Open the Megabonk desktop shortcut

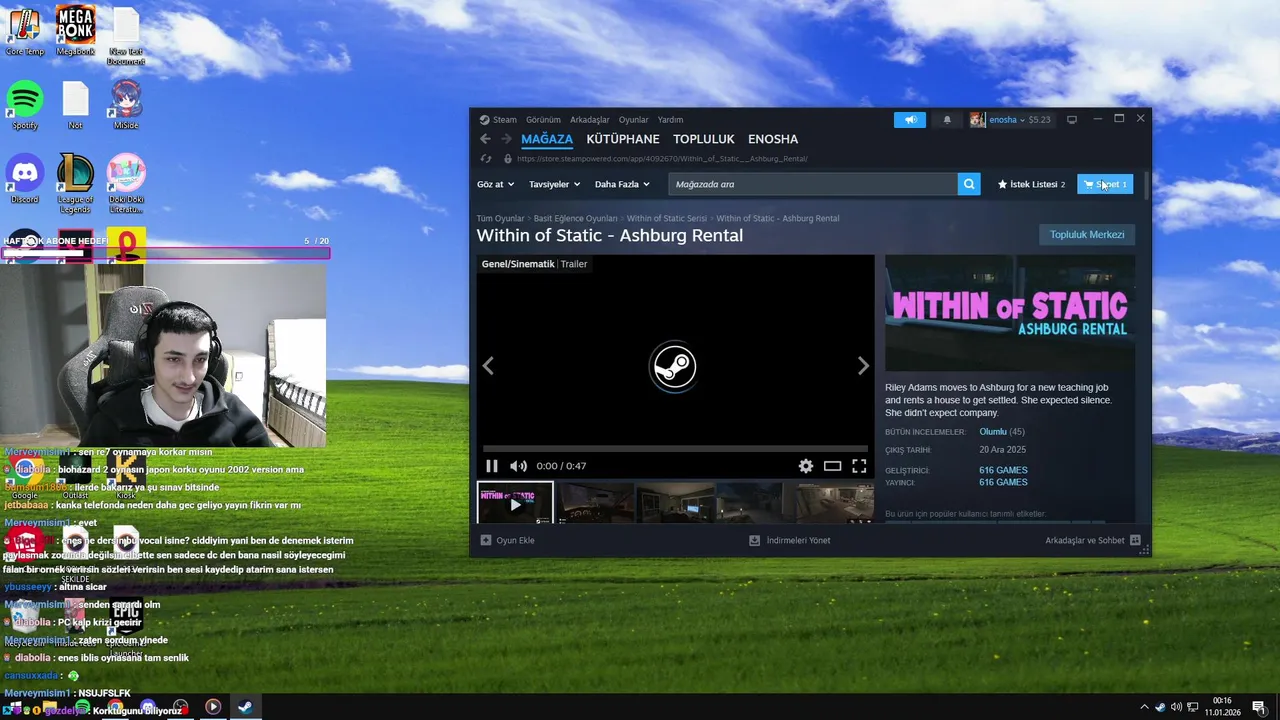tap(75, 31)
